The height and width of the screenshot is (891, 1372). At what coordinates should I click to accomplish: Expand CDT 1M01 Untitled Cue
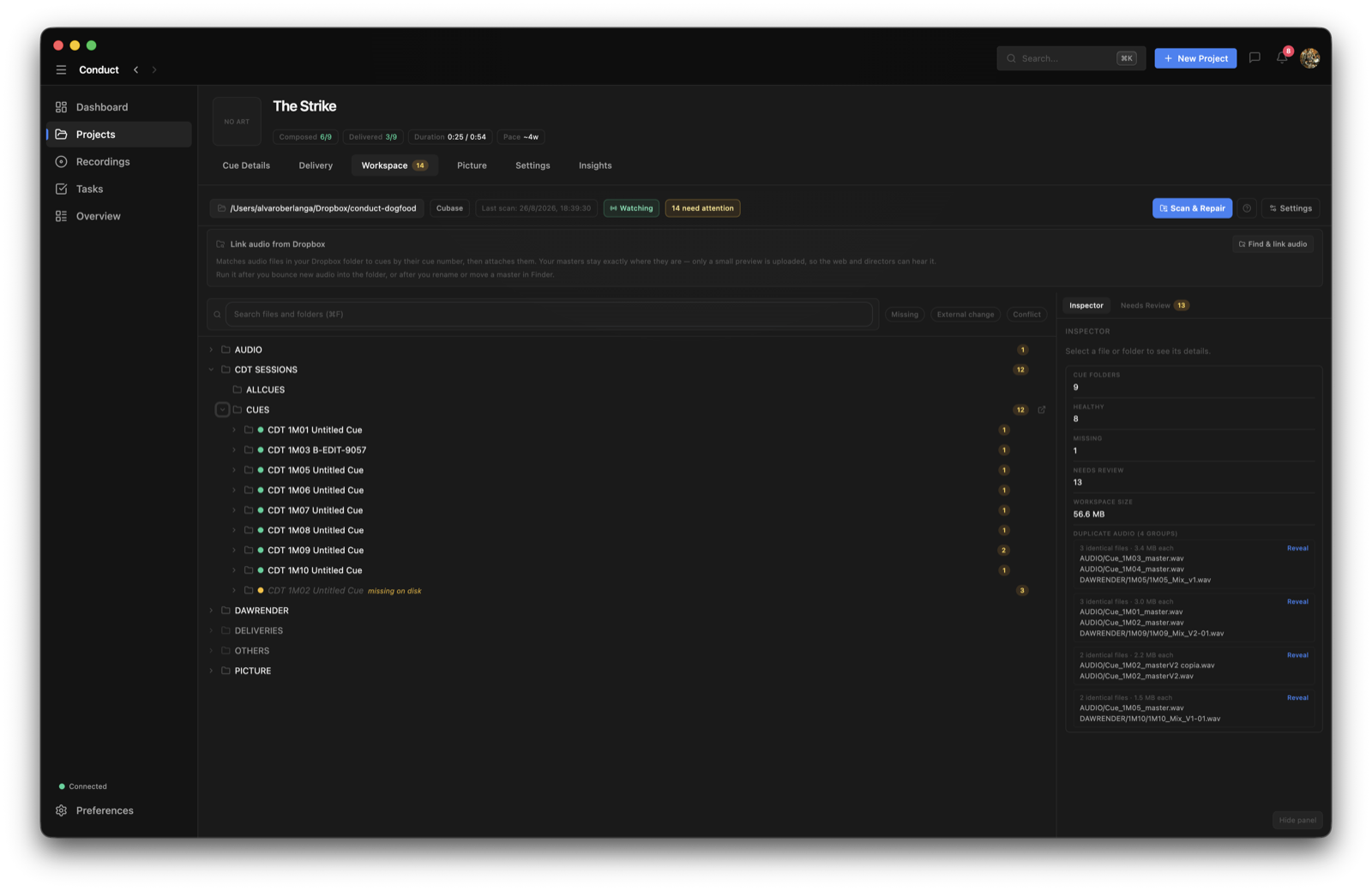click(x=233, y=430)
